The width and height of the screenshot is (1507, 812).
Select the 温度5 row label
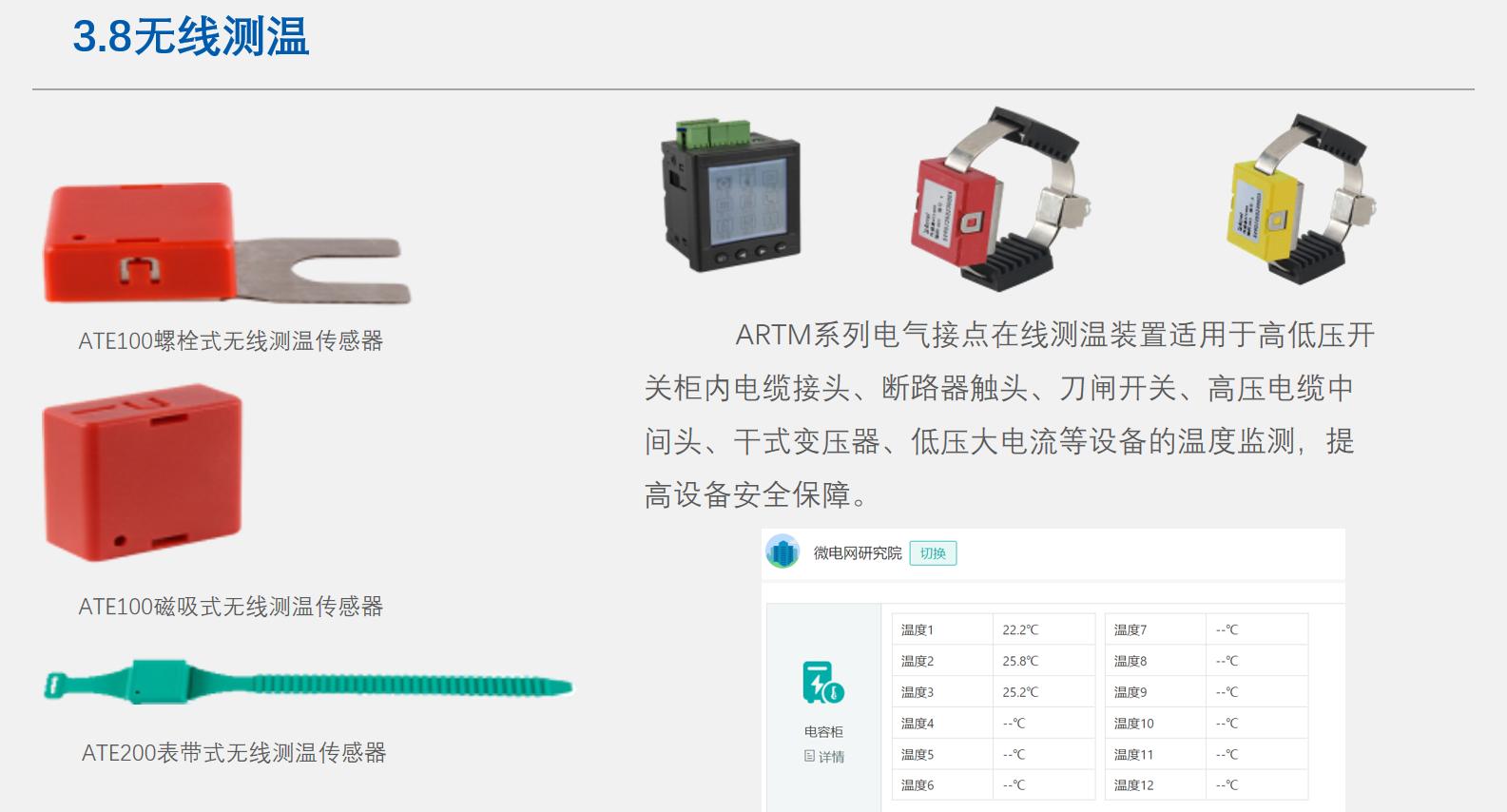pyautogui.click(x=918, y=755)
